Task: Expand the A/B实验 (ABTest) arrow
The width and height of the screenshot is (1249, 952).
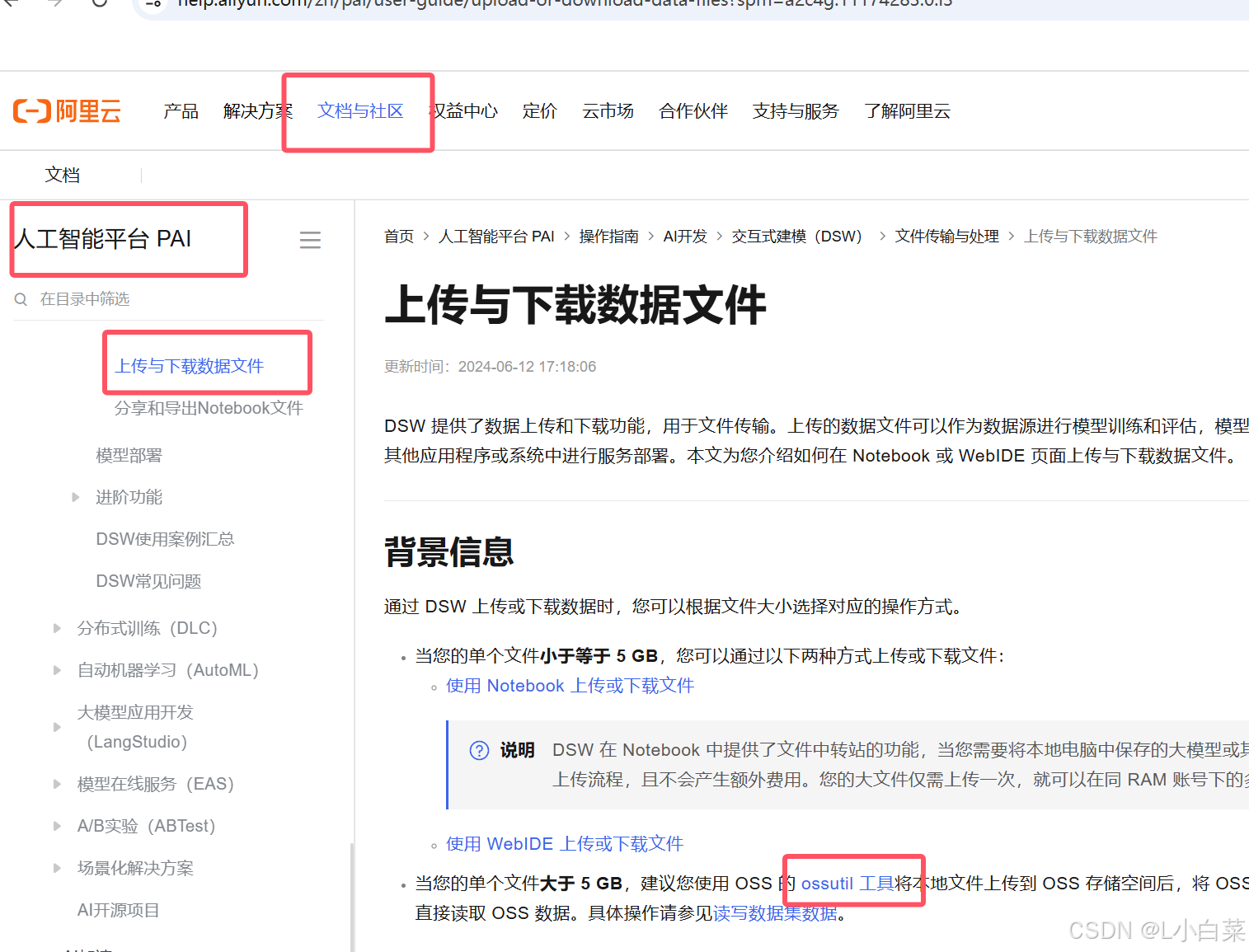Action: point(57,826)
